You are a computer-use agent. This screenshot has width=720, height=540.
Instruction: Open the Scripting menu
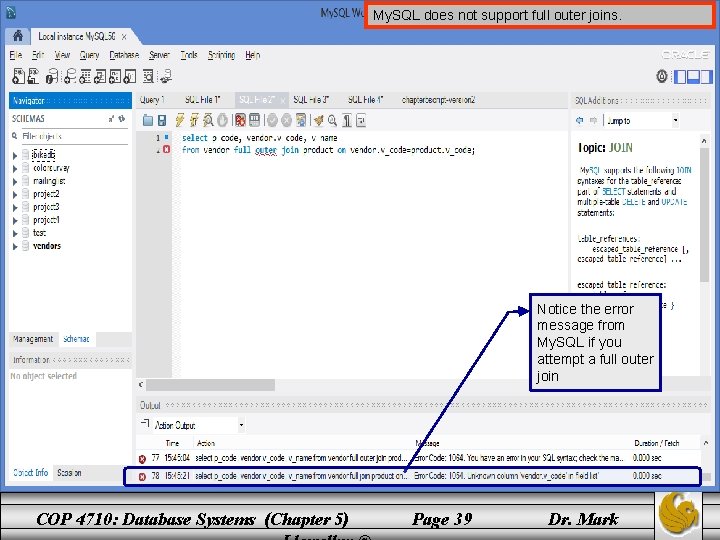(x=221, y=55)
